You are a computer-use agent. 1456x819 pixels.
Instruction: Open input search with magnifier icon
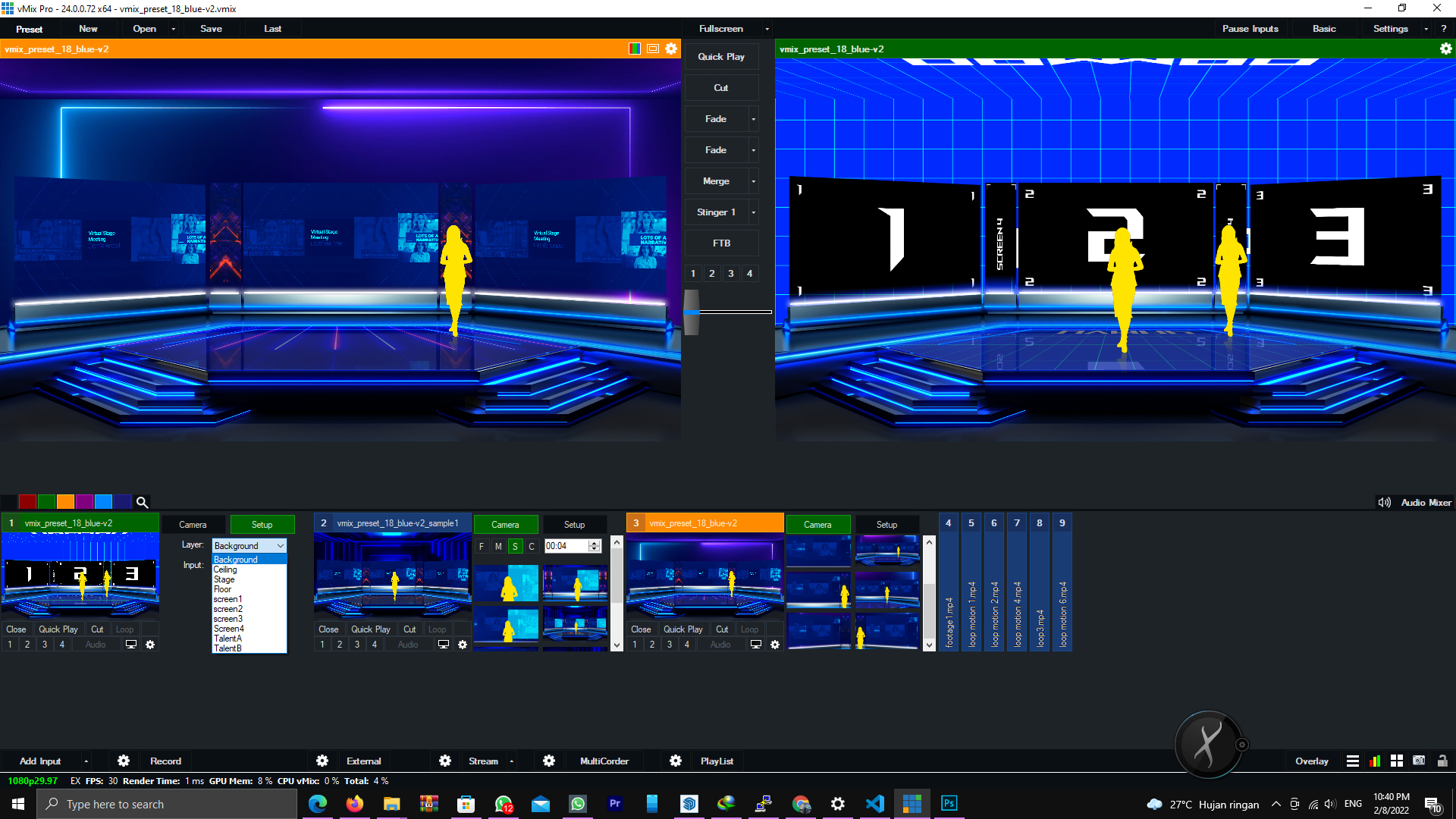coord(142,502)
